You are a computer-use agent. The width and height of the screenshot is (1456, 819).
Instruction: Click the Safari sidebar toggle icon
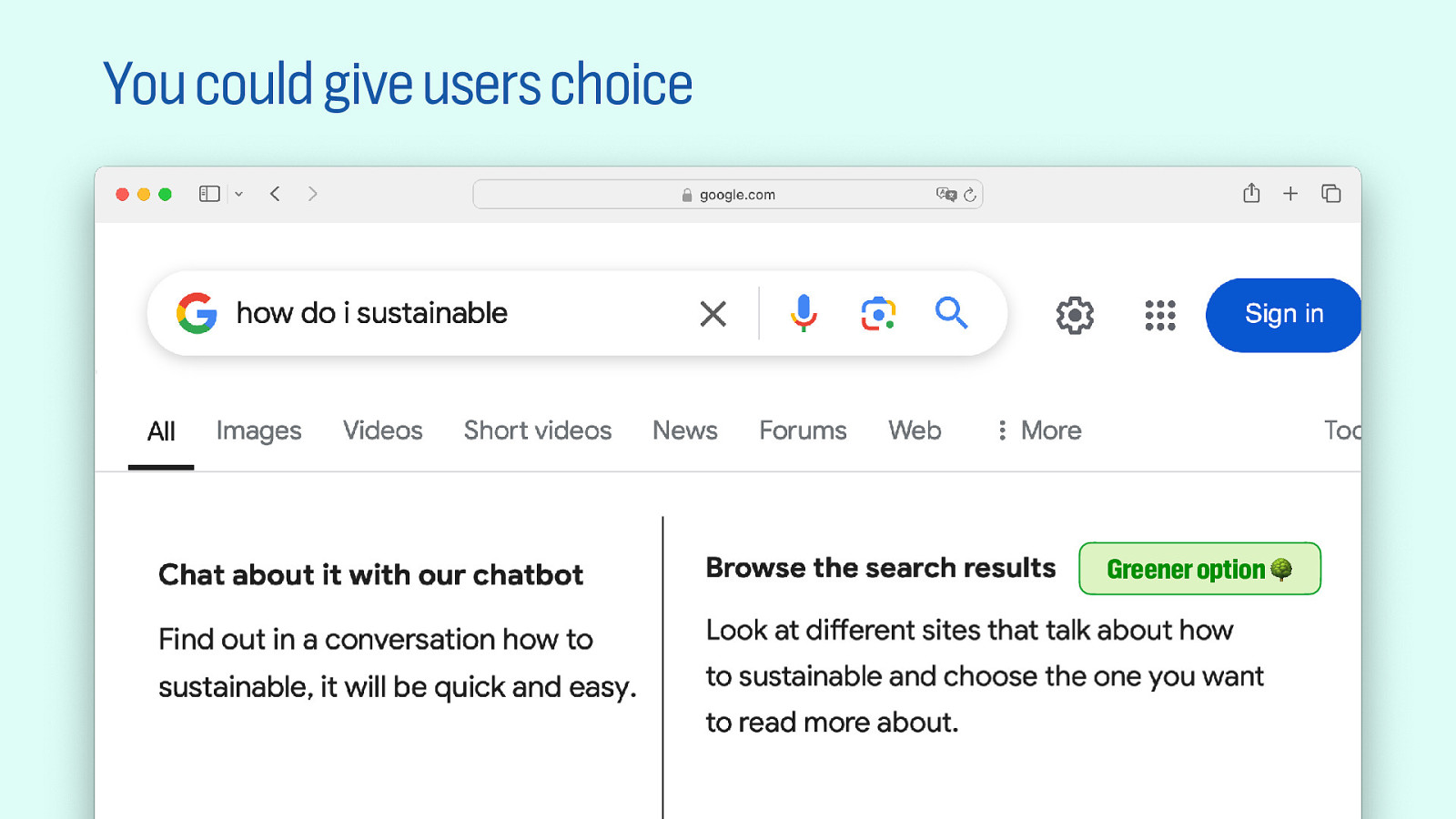click(209, 194)
